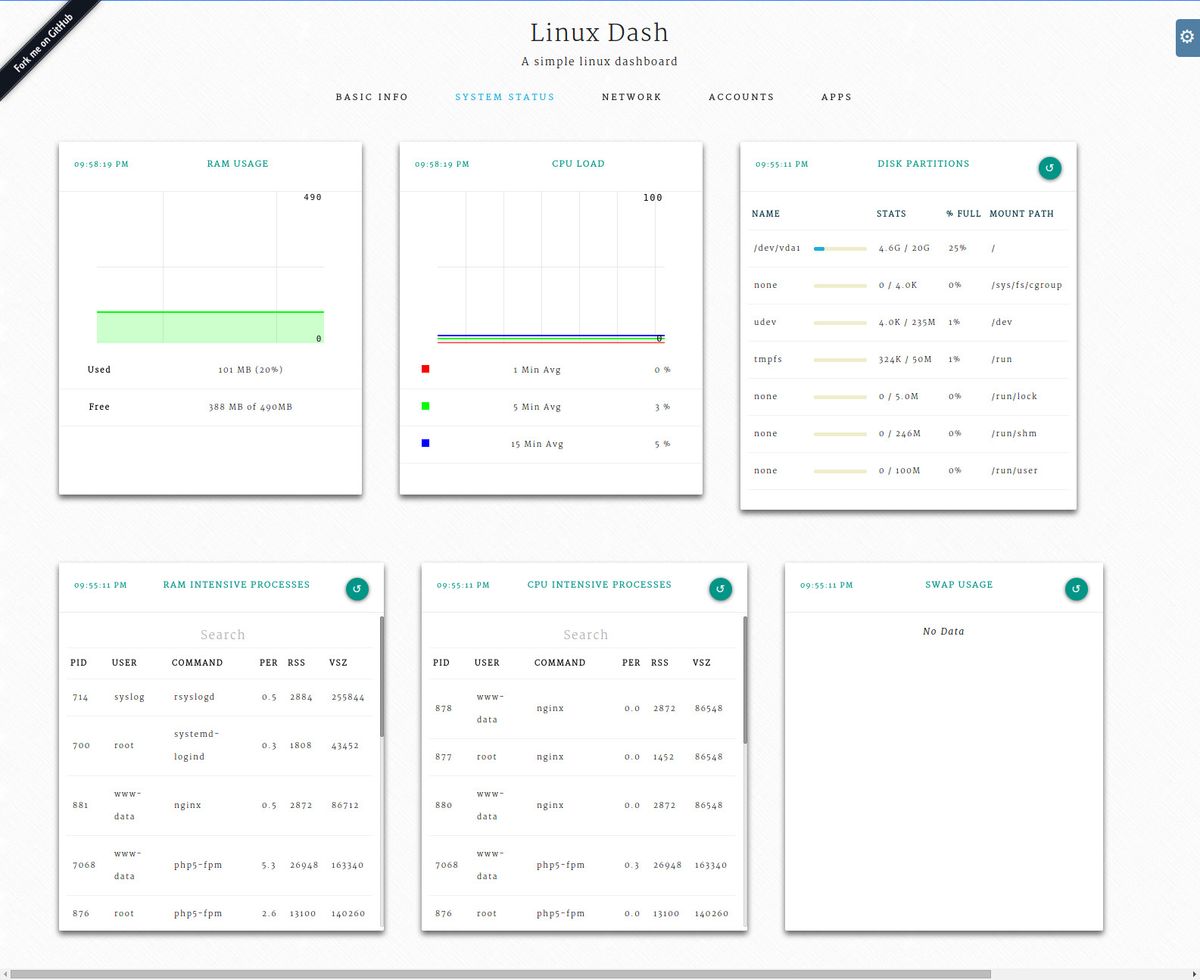Click the PID header in RAM processes
The height and width of the screenshot is (980, 1200).
pyautogui.click(x=78, y=663)
